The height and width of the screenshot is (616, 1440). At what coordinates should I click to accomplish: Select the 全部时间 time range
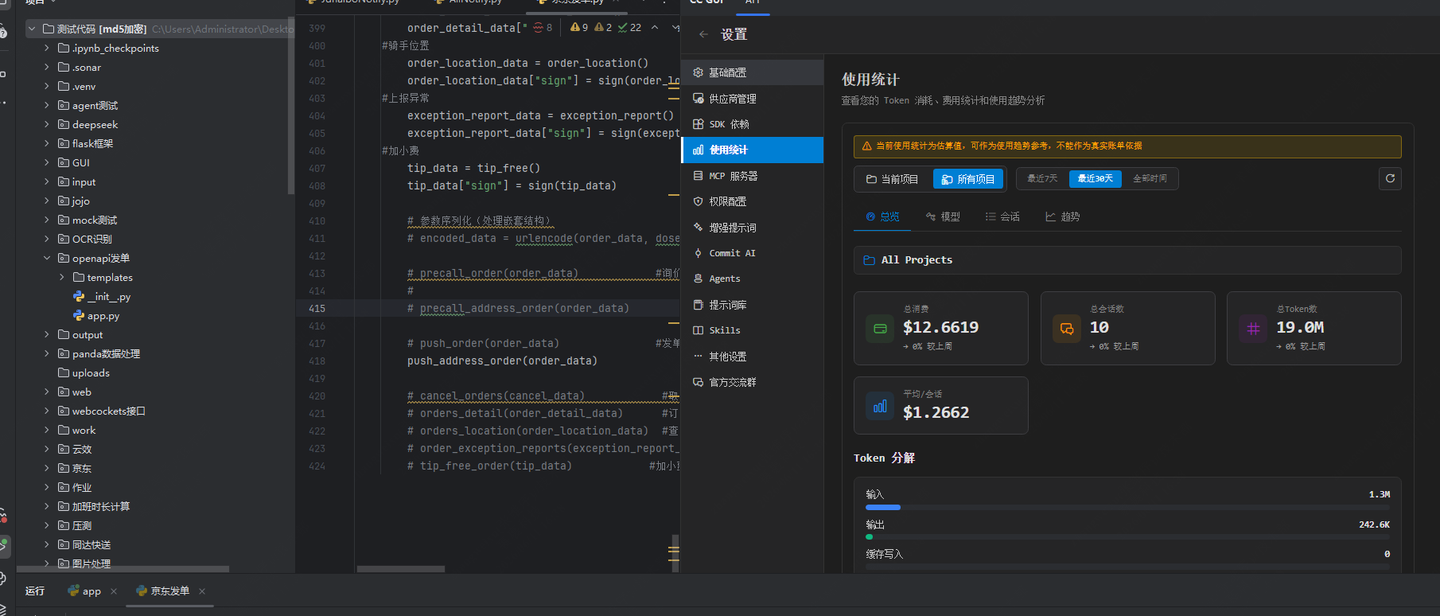[x=1150, y=179]
